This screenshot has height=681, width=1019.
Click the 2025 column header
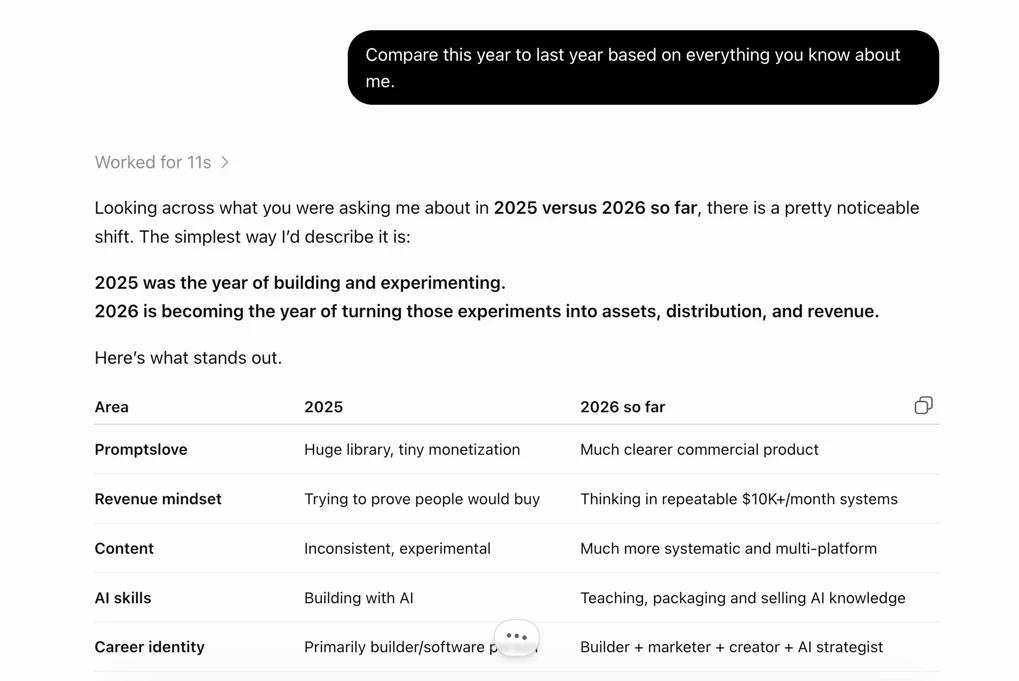click(324, 407)
